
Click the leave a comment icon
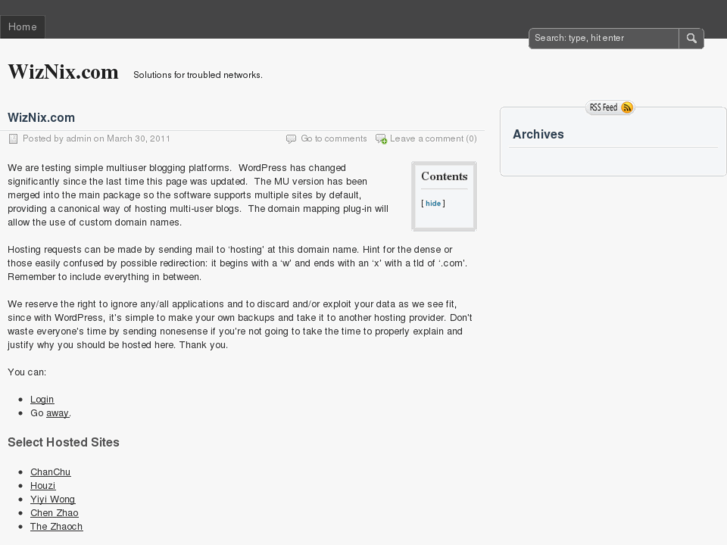[x=381, y=139]
